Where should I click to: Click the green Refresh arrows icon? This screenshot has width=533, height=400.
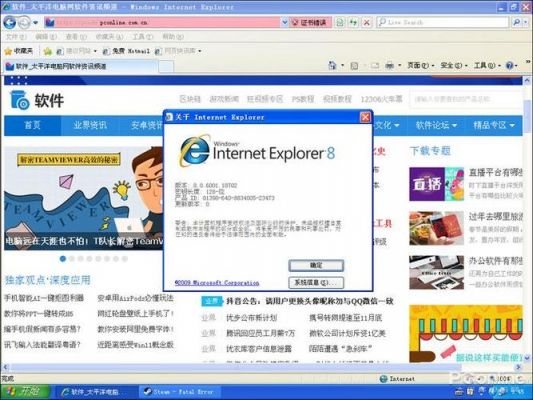pyautogui.click(x=353, y=23)
